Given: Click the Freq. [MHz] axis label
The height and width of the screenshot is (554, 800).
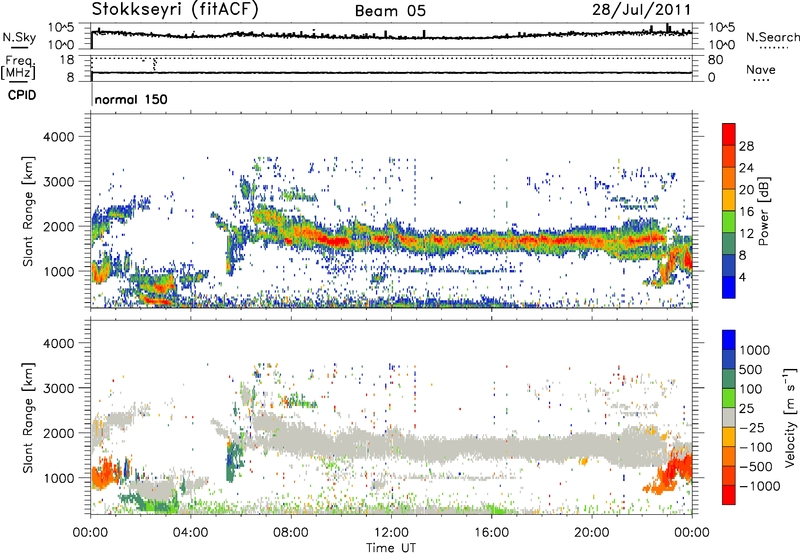Looking at the screenshot, I should (x=19, y=68).
